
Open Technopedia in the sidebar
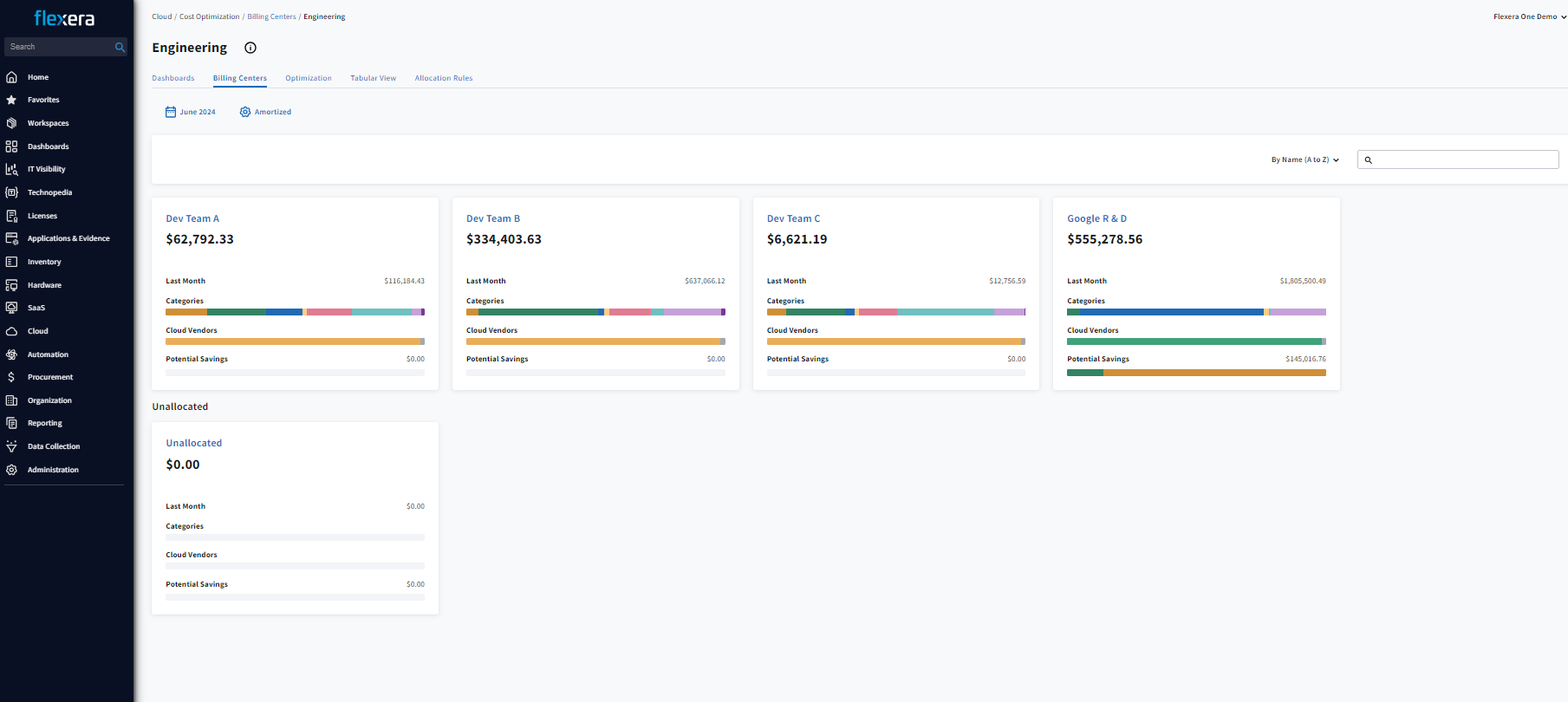tap(49, 192)
